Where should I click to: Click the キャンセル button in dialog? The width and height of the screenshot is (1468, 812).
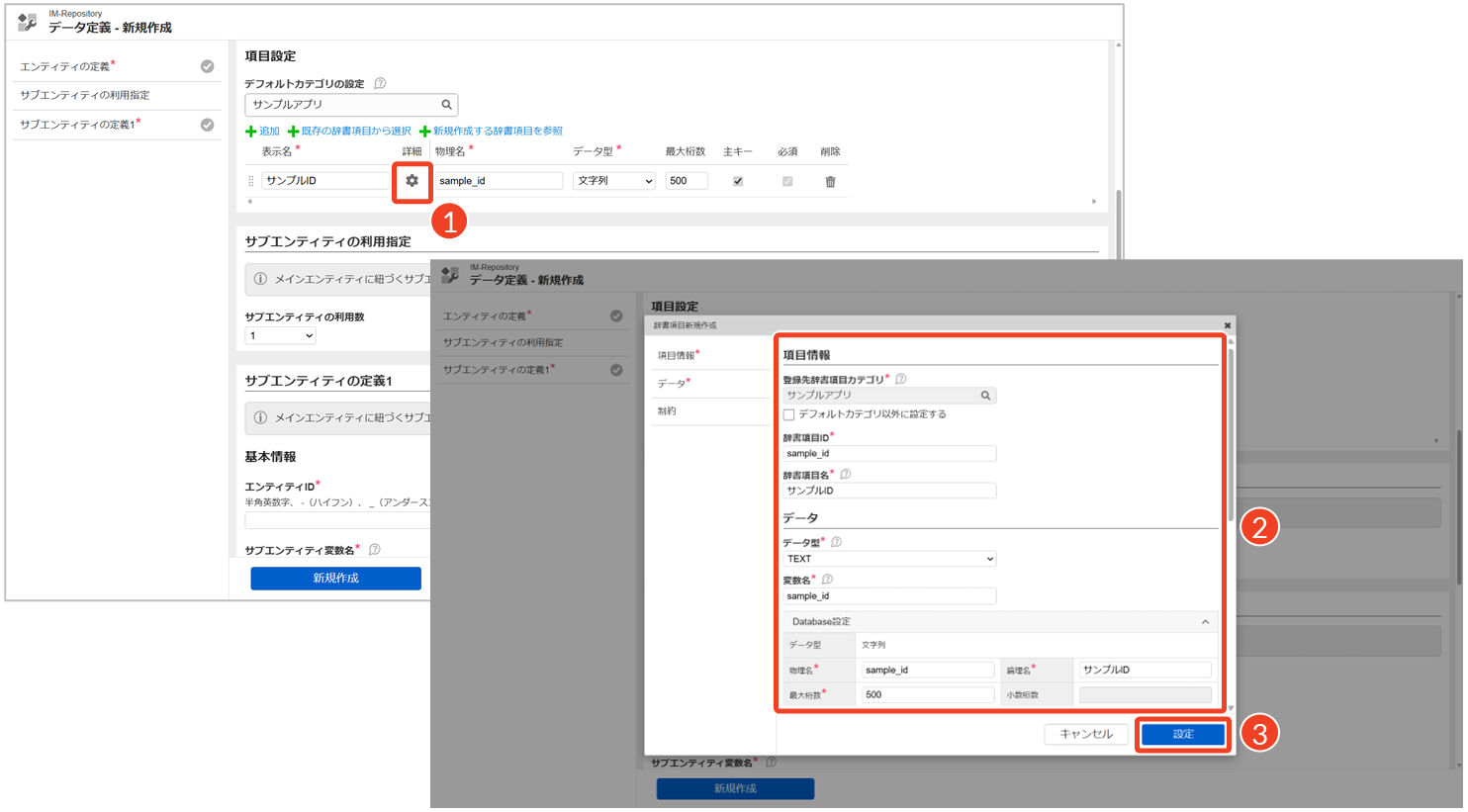pyautogui.click(x=1085, y=734)
